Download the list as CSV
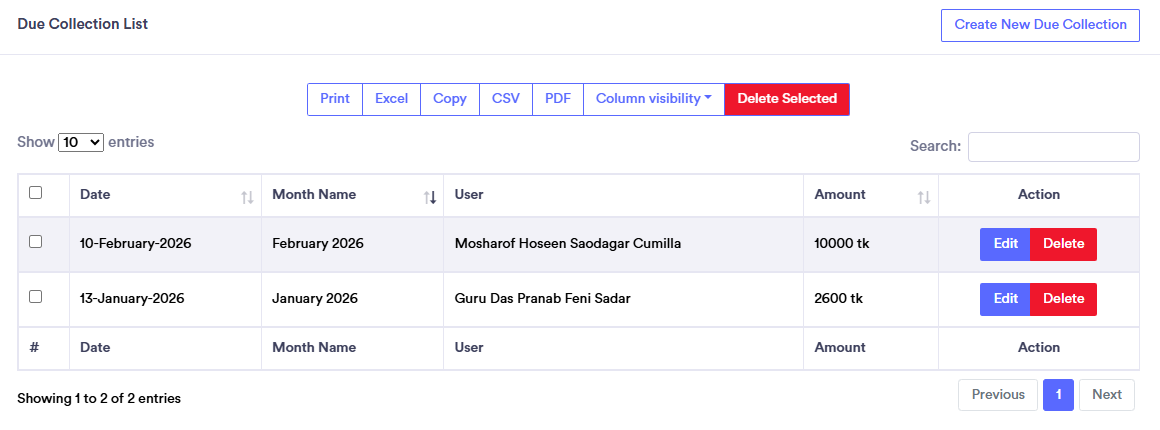 (506, 99)
